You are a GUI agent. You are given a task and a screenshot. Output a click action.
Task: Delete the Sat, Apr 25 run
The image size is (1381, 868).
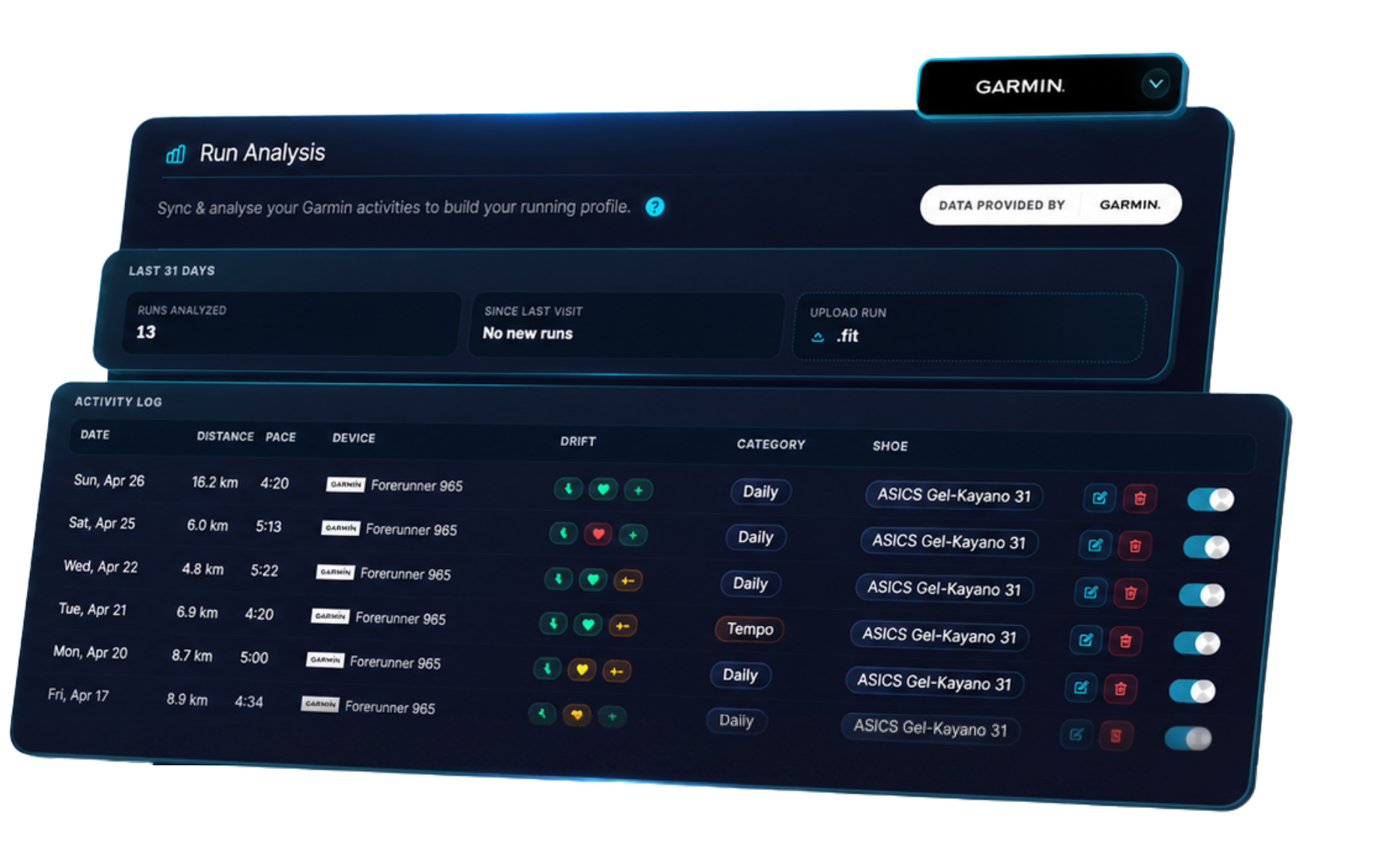tap(1135, 546)
